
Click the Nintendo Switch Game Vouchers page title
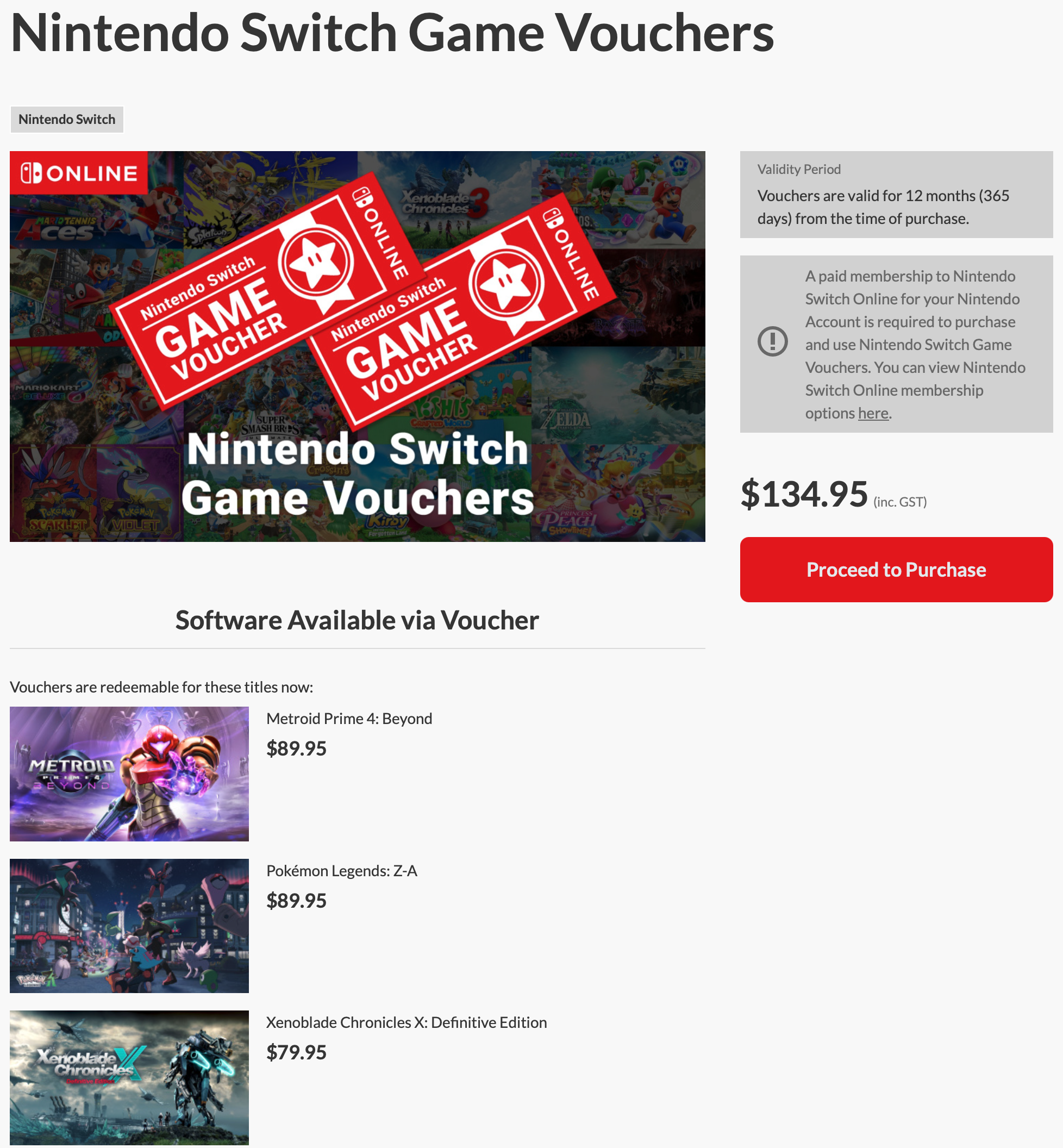pos(392,33)
